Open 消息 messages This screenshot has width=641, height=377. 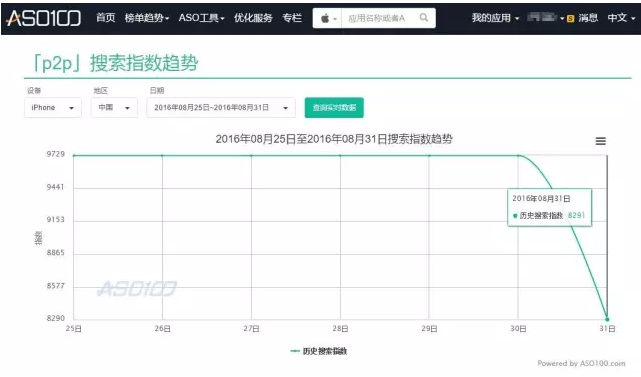click(588, 18)
